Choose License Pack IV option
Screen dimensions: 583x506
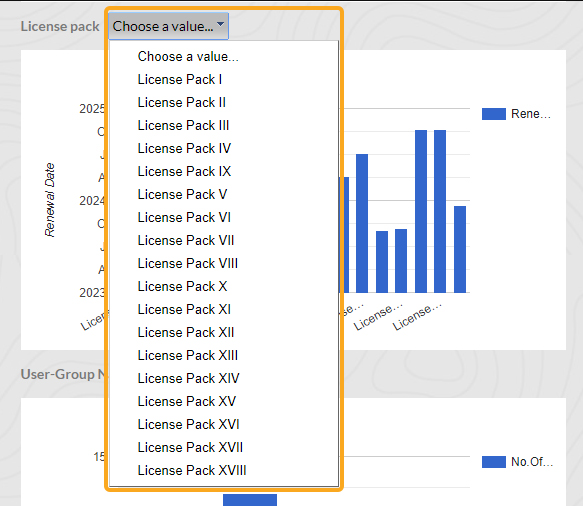(224, 149)
